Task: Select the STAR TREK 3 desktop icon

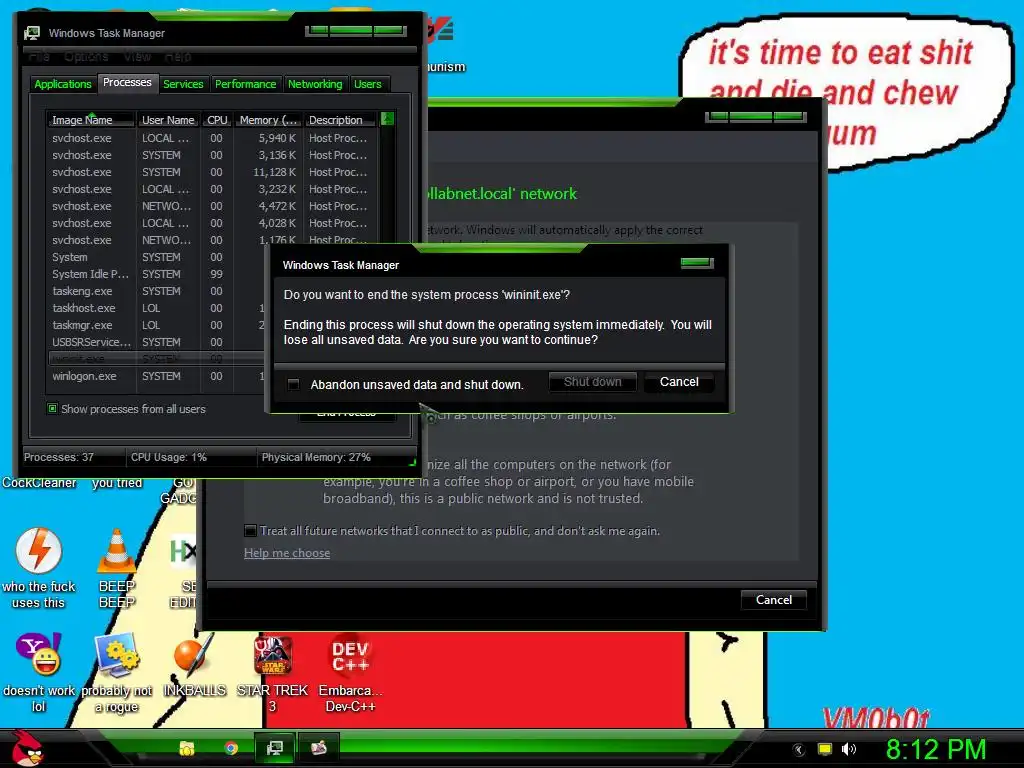Action: click(272, 673)
